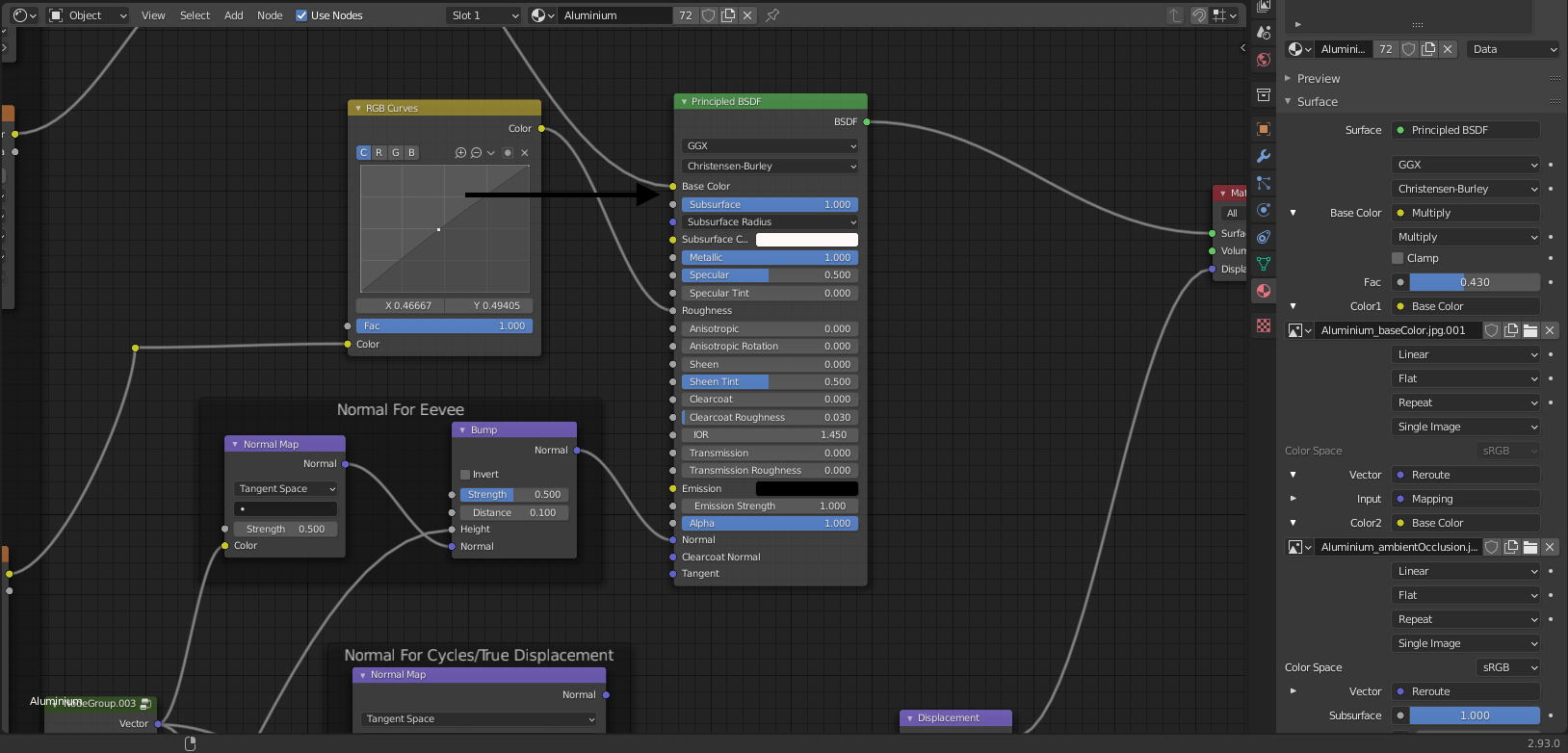The height and width of the screenshot is (753, 1568).
Task: Click Color1 Base Color link button
Action: 1466,306
